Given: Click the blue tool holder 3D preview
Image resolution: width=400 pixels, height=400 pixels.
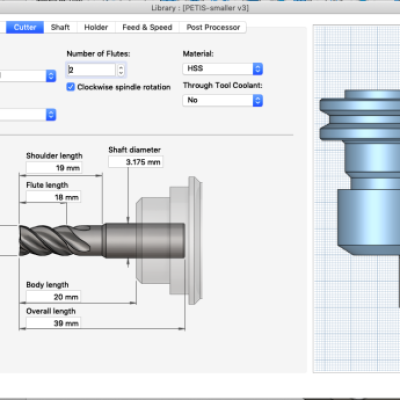Looking at the screenshot, I should coord(360,172).
